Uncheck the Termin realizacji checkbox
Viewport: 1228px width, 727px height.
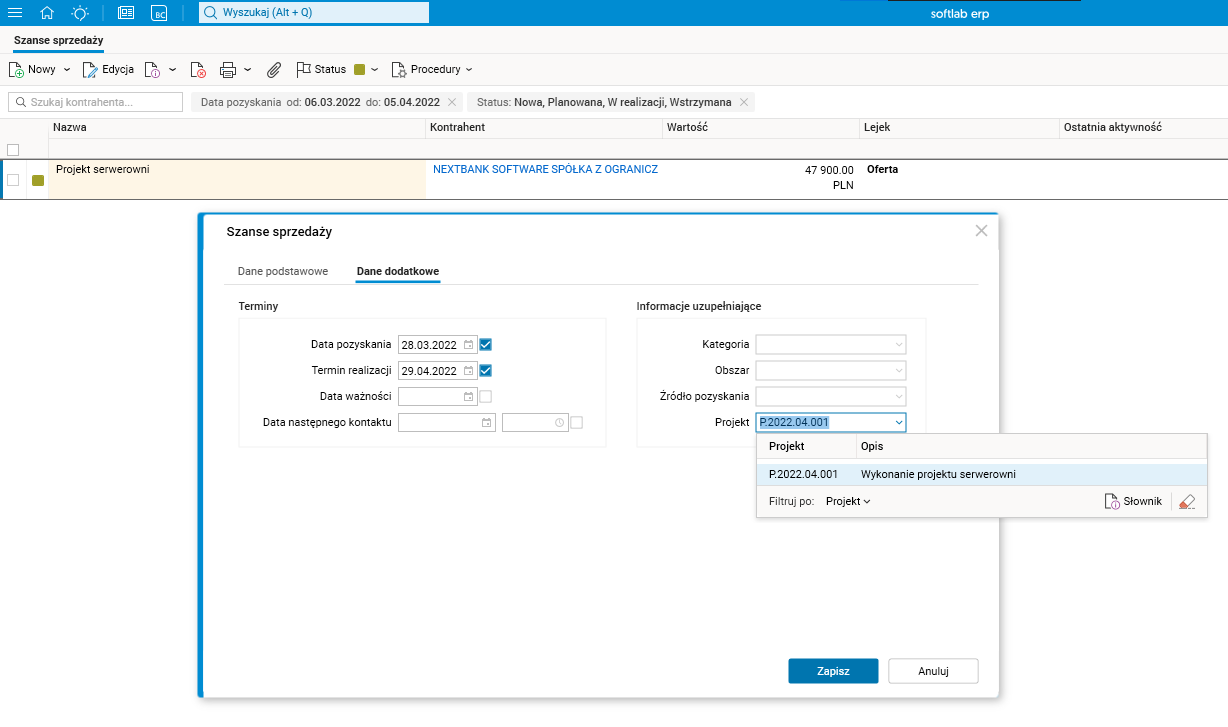[x=486, y=371]
